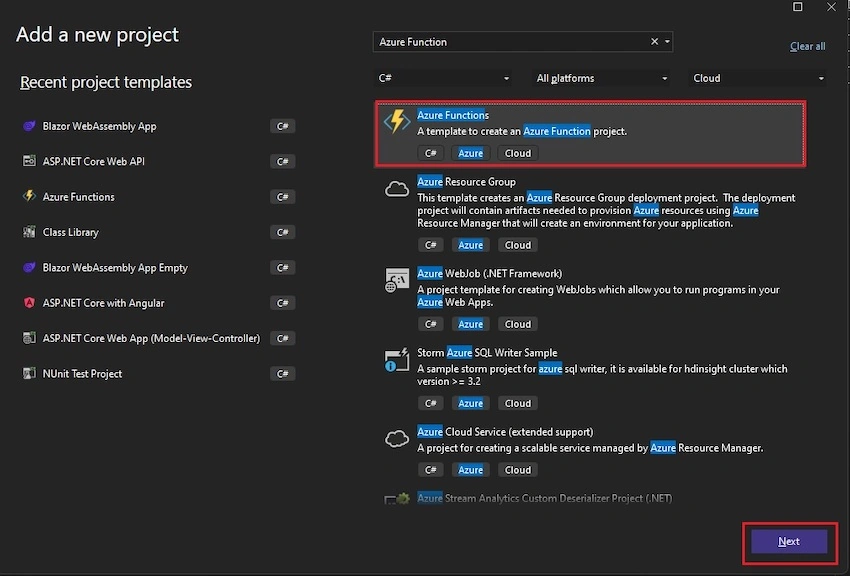Choose recent template ASP.NET Core with Angular
This screenshot has height=576, width=850.
point(103,303)
